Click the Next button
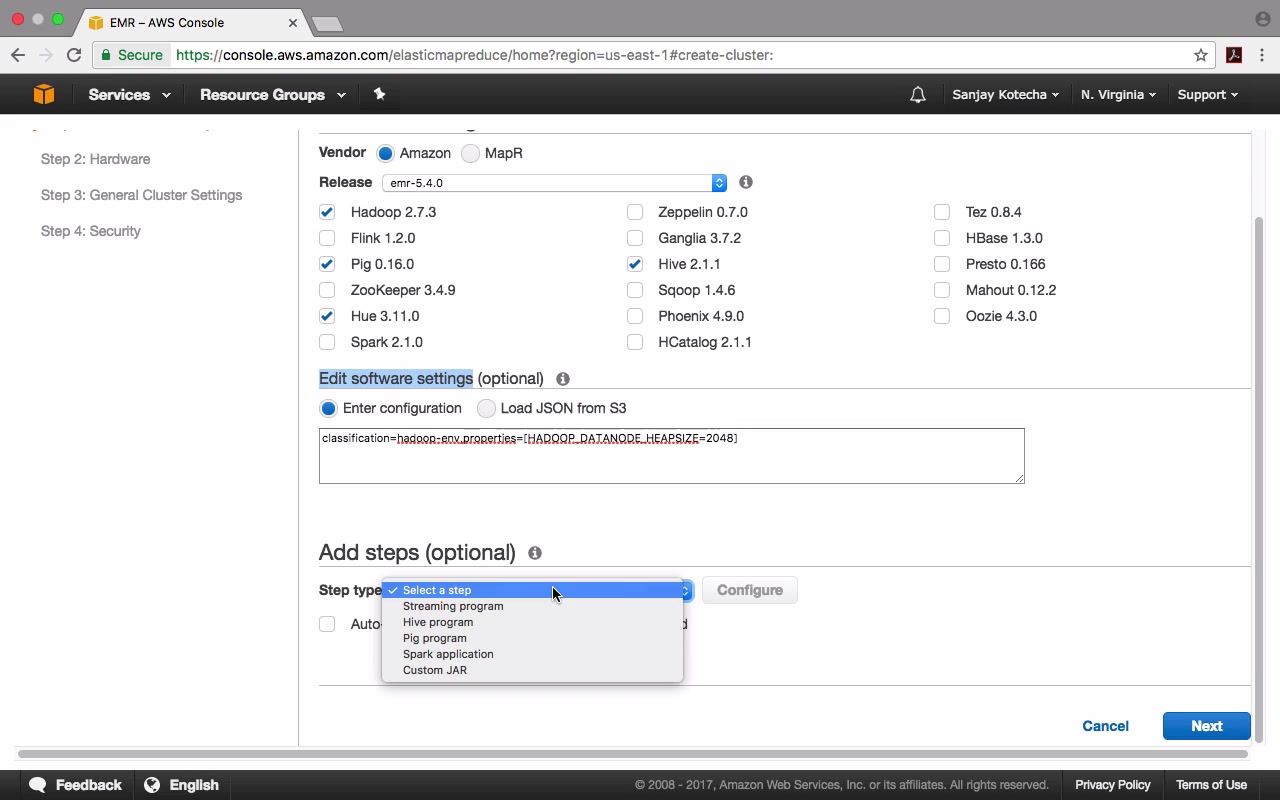The height and width of the screenshot is (800, 1280). click(1206, 726)
